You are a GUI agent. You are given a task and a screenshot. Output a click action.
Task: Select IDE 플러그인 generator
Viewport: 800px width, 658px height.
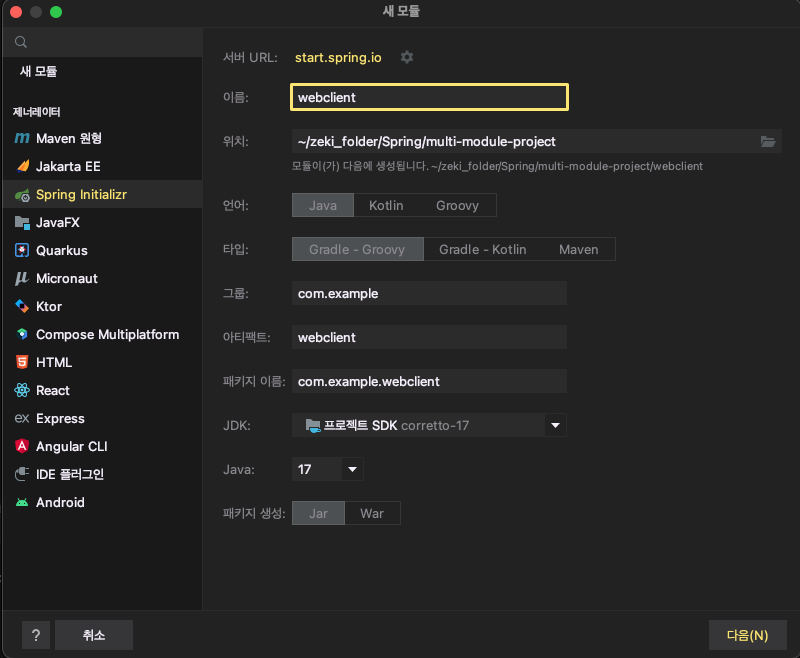tap(102, 474)
